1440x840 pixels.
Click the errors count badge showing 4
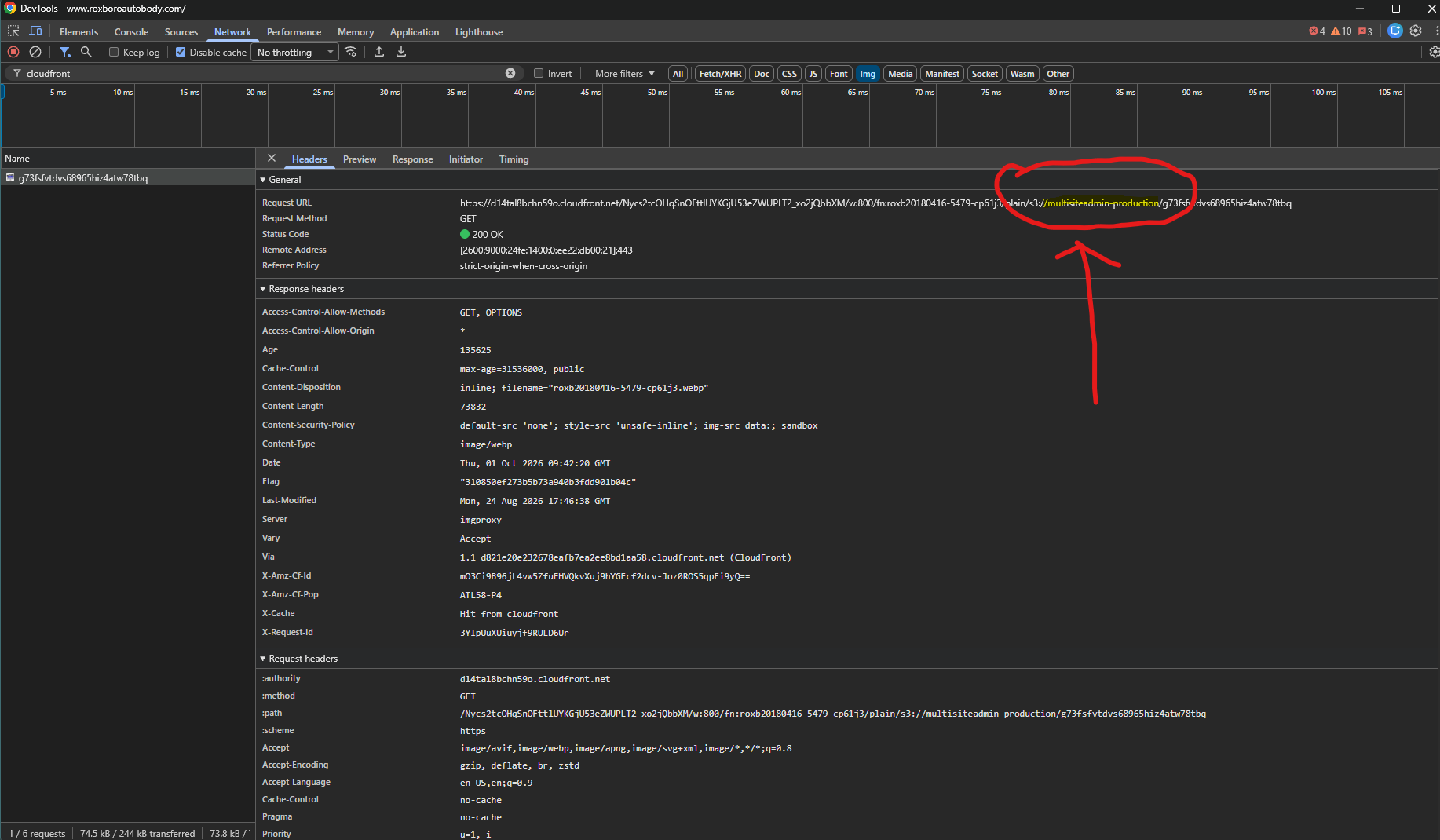tap(1318, 31)
